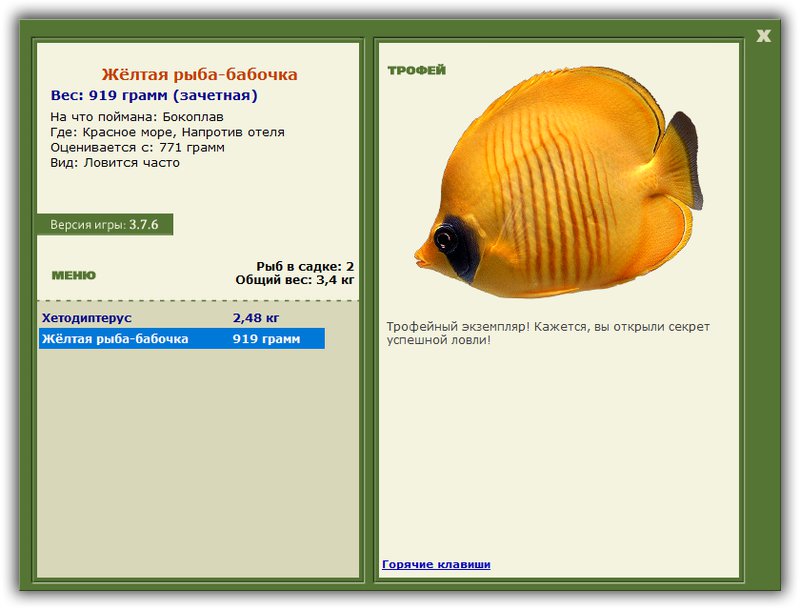Click the Вид: Ловится часто line
800x610 pixels.
115,163
